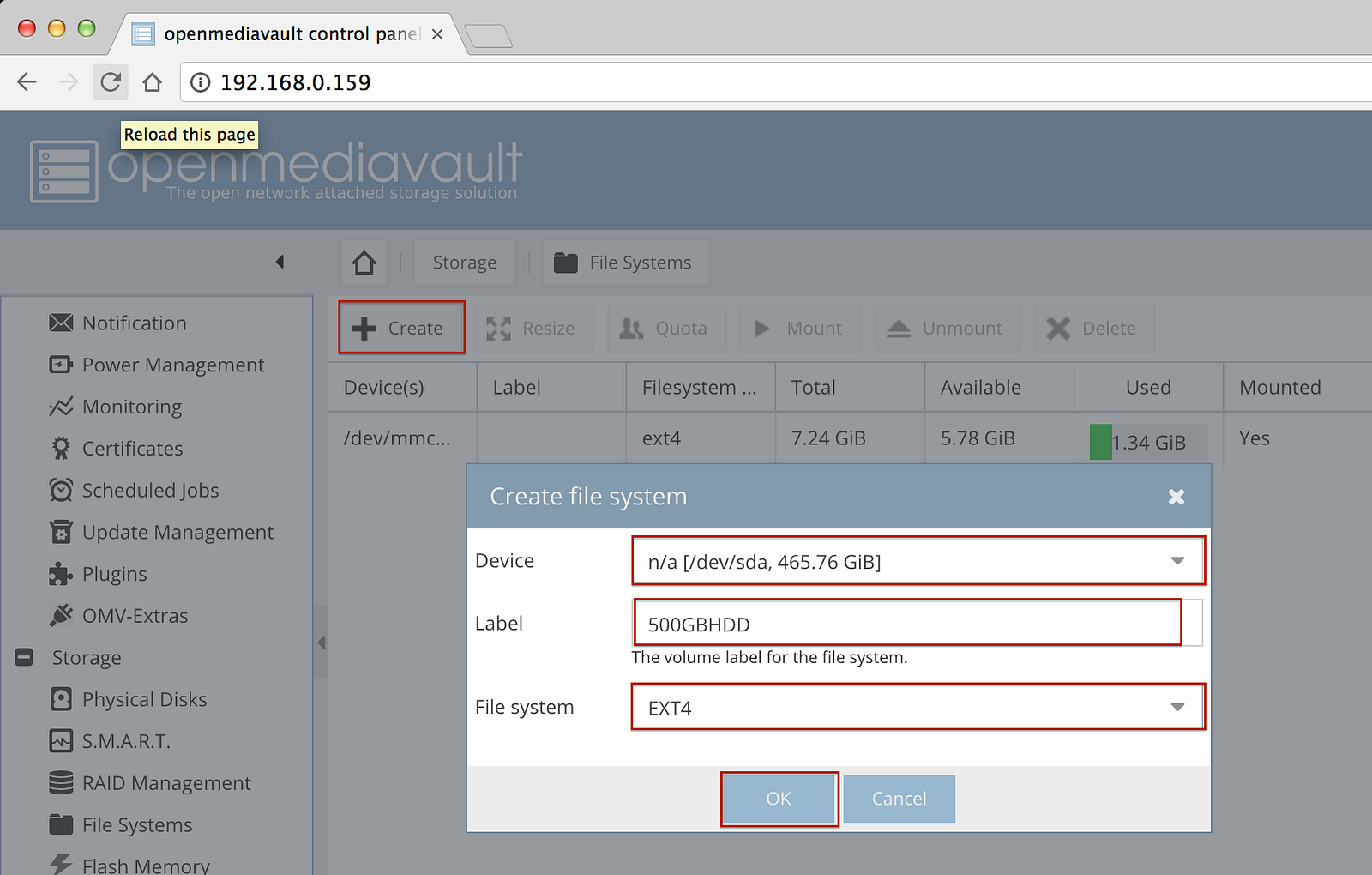Click the Notification envelope icon
The width and height of the screenshot is (1372, 875).
[61, 323]
